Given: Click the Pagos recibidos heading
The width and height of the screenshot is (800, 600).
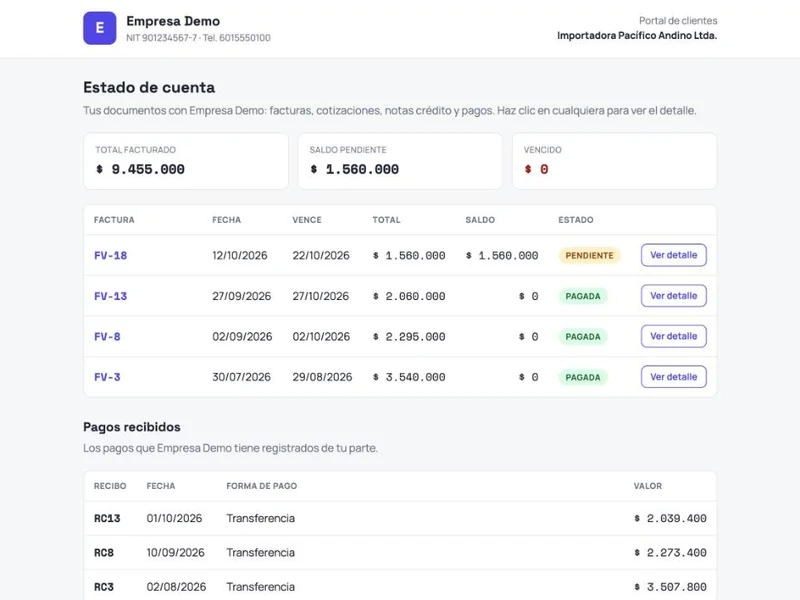Looking at the screenshot, I should (x=132, y=428).
